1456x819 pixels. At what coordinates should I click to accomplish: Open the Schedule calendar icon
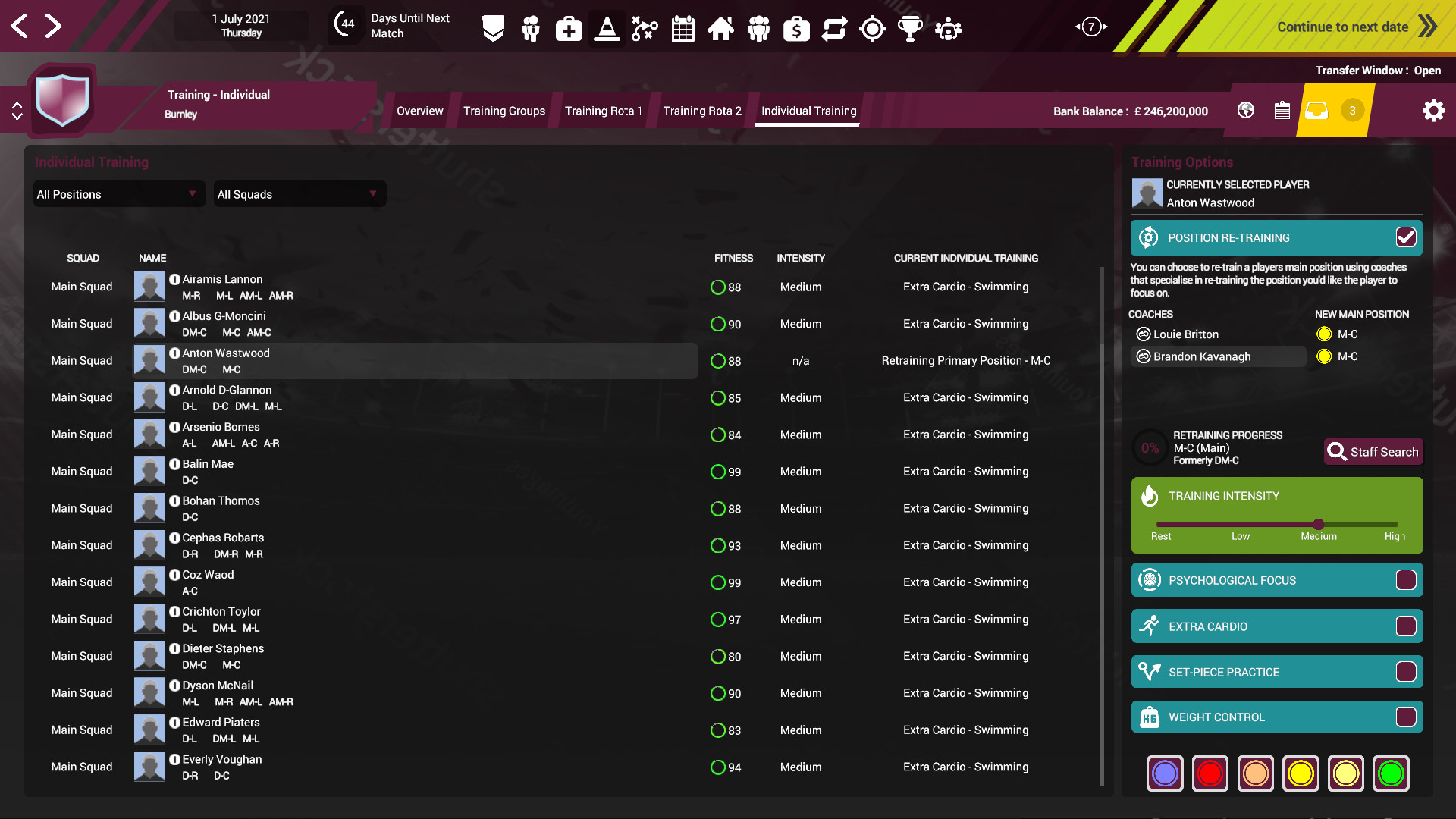click(682, 28)
